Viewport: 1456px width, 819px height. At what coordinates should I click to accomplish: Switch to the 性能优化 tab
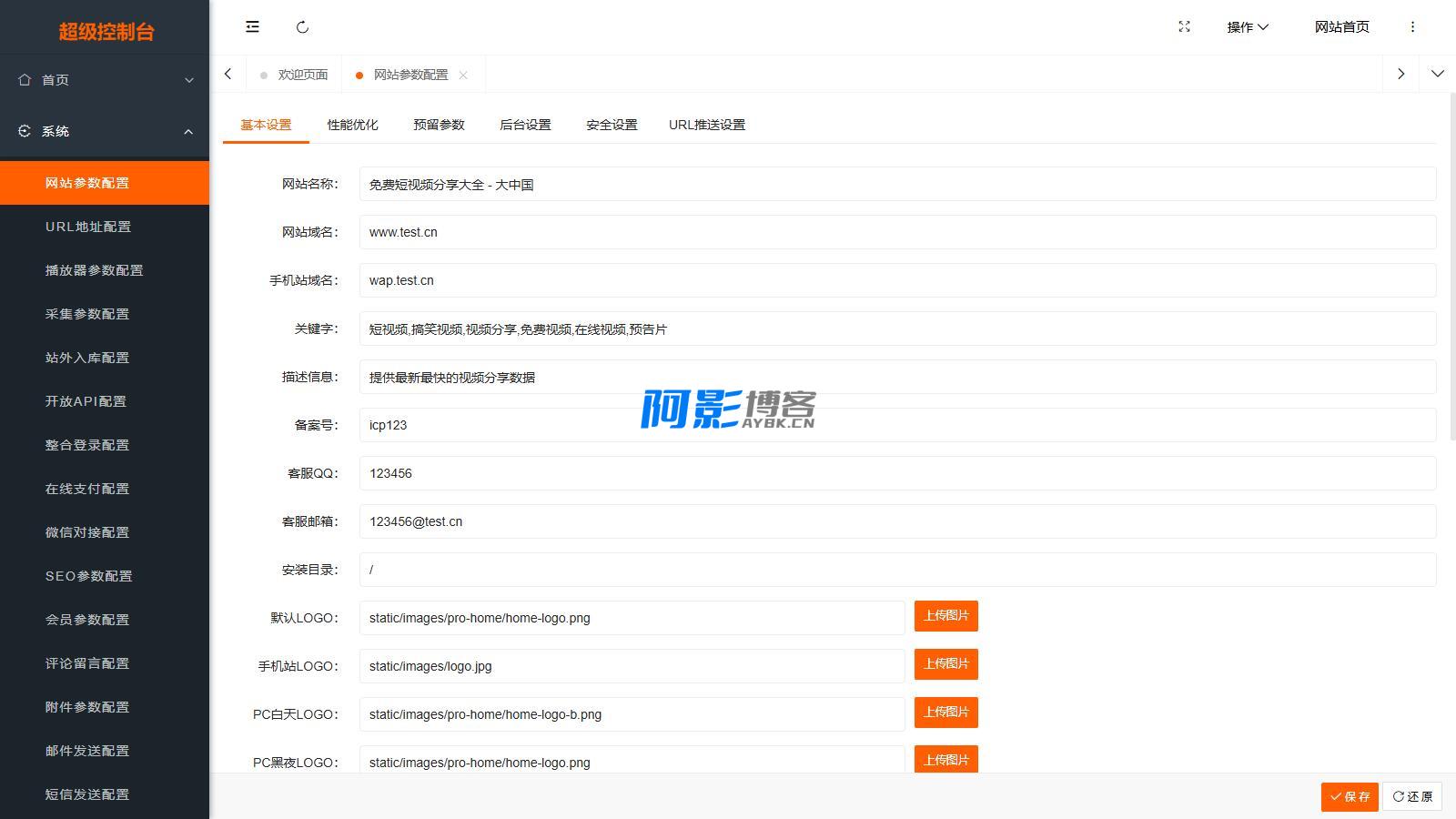[x=352, y=125]
